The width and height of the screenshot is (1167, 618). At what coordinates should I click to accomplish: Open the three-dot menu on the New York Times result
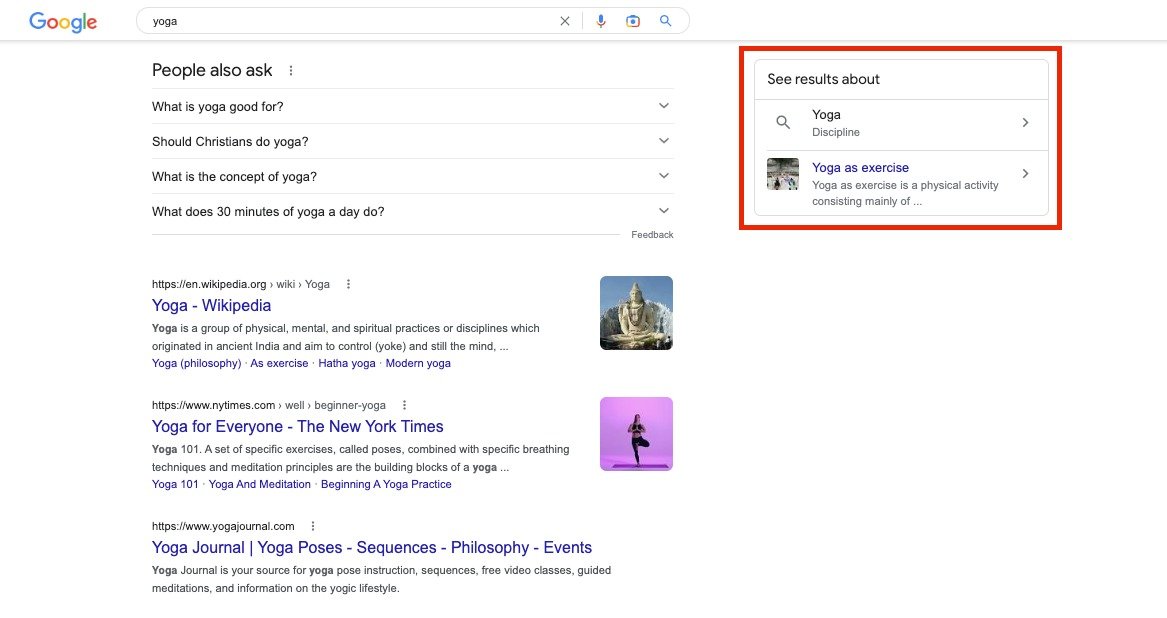click(x=404, y=405)
